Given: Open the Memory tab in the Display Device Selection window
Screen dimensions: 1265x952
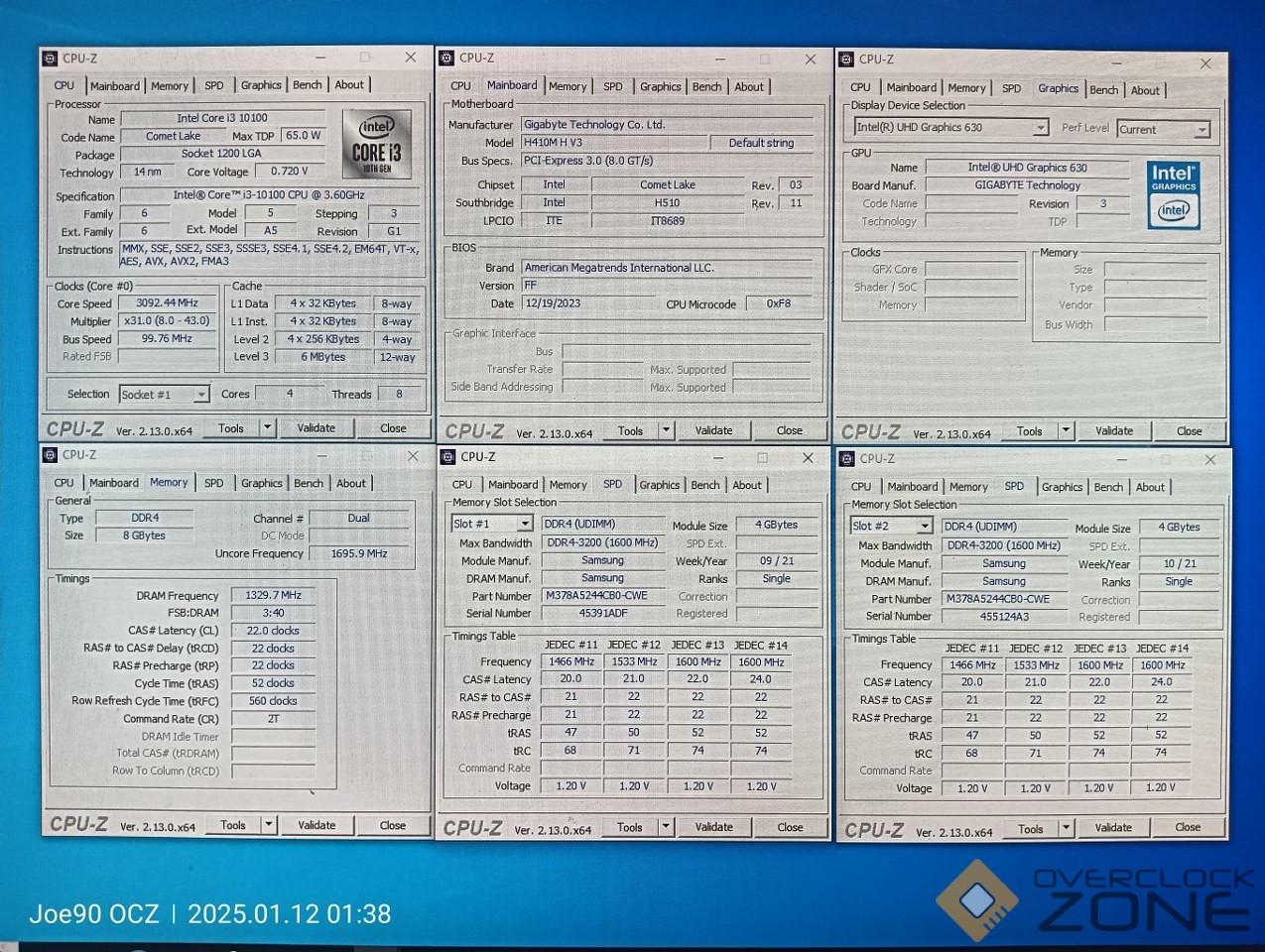Looking at the screenshot, I should coord(966,88).
